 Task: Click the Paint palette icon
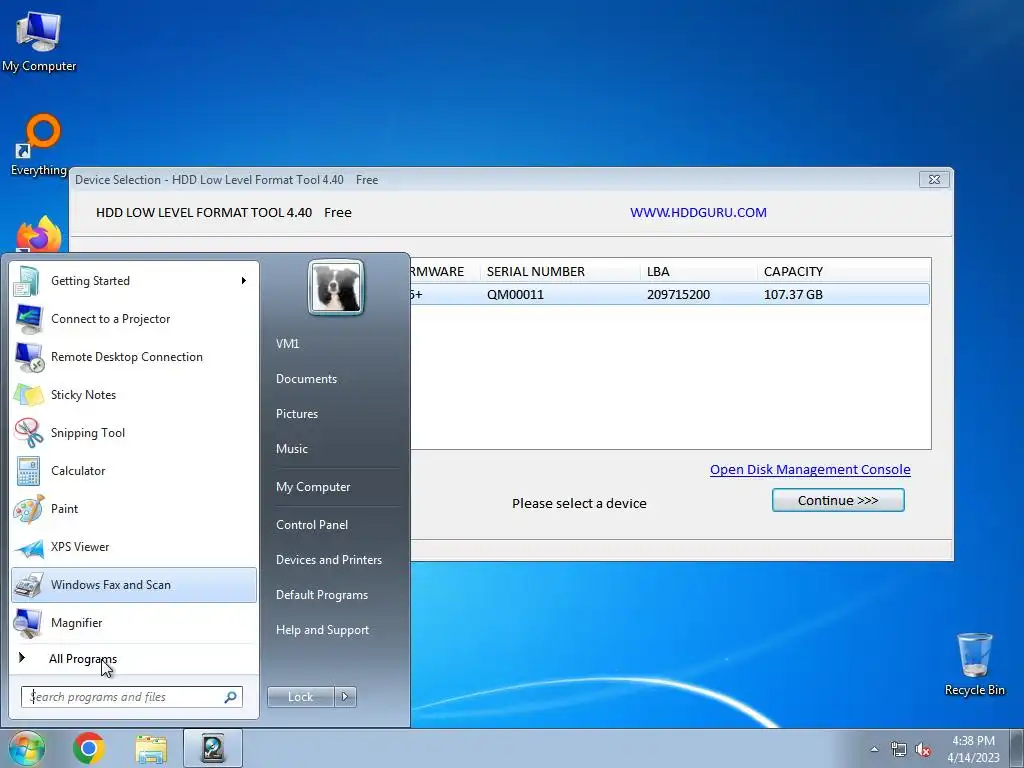[29, 509]
